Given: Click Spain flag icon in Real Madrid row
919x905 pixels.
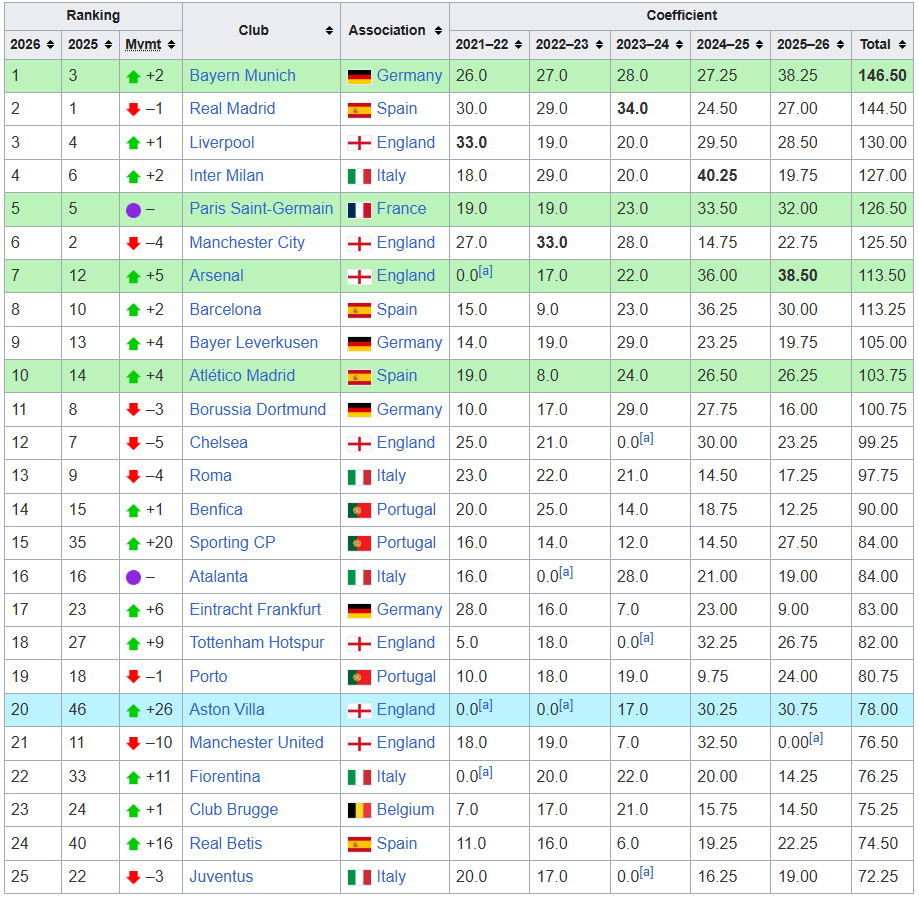Looking at the screenshot, I should 359,110.
